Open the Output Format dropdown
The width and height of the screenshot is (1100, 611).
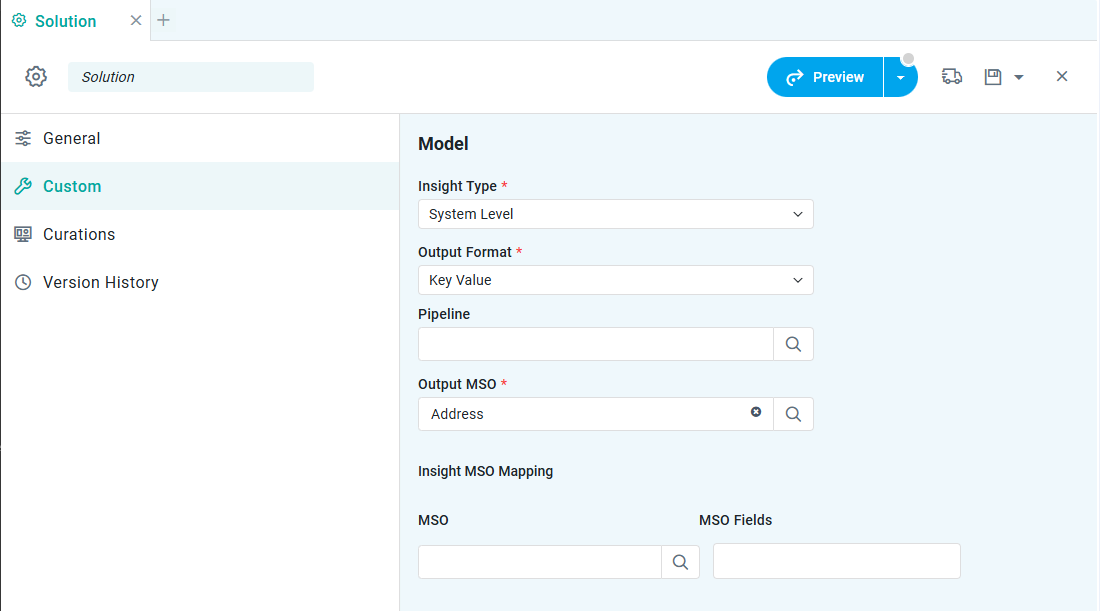tap(615, 280)
